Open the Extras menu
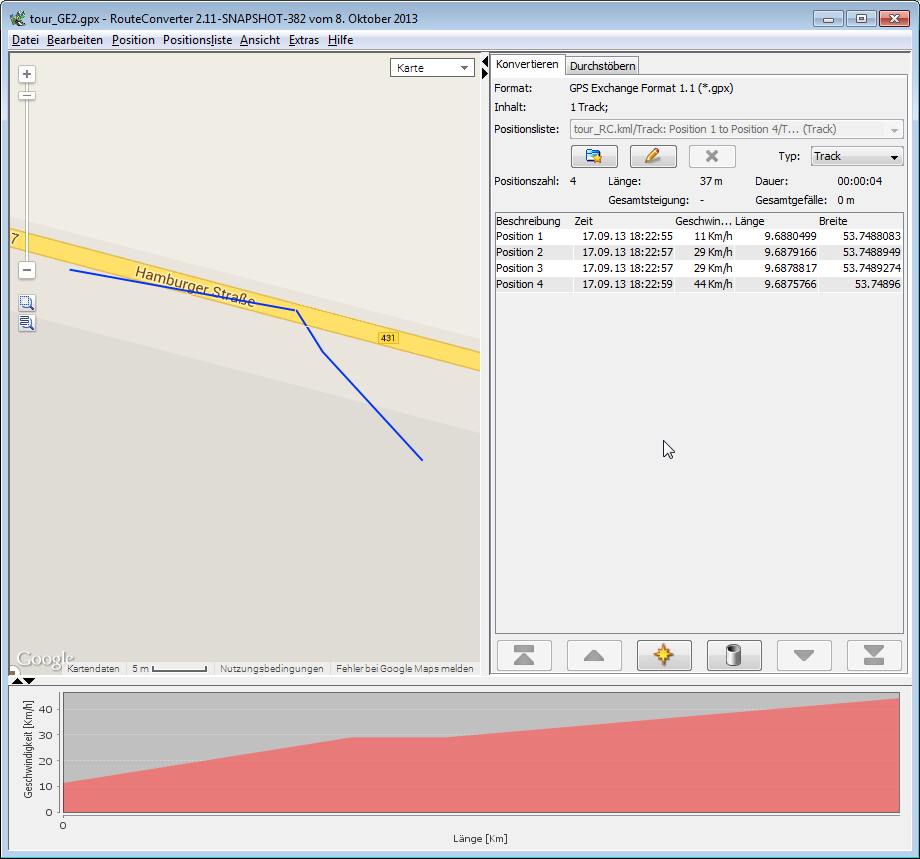 303,40
